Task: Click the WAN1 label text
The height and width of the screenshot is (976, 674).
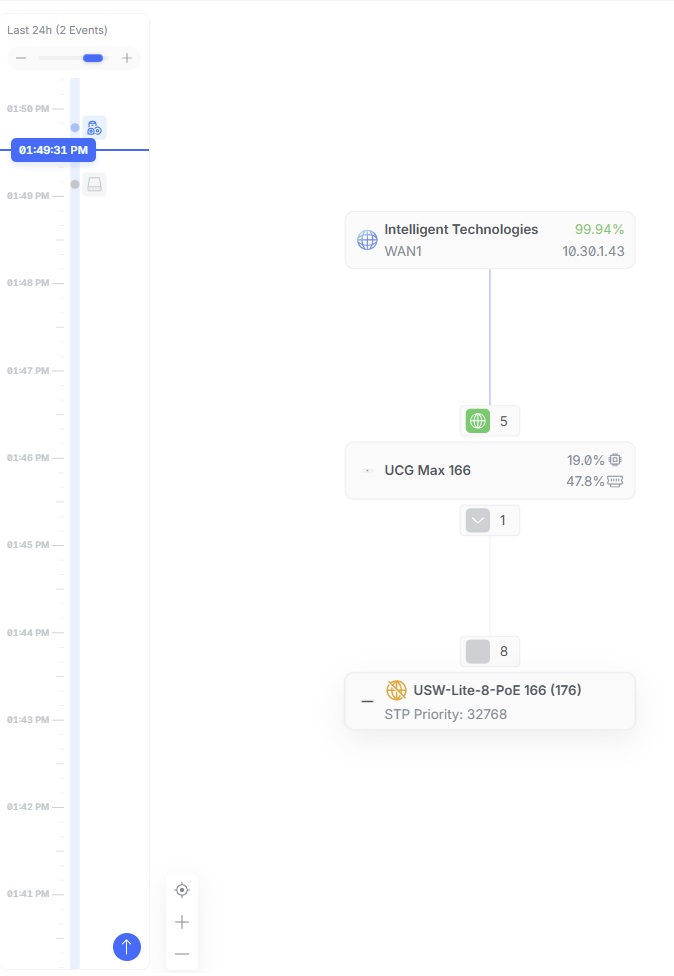Action: click(x=403, y=251)
